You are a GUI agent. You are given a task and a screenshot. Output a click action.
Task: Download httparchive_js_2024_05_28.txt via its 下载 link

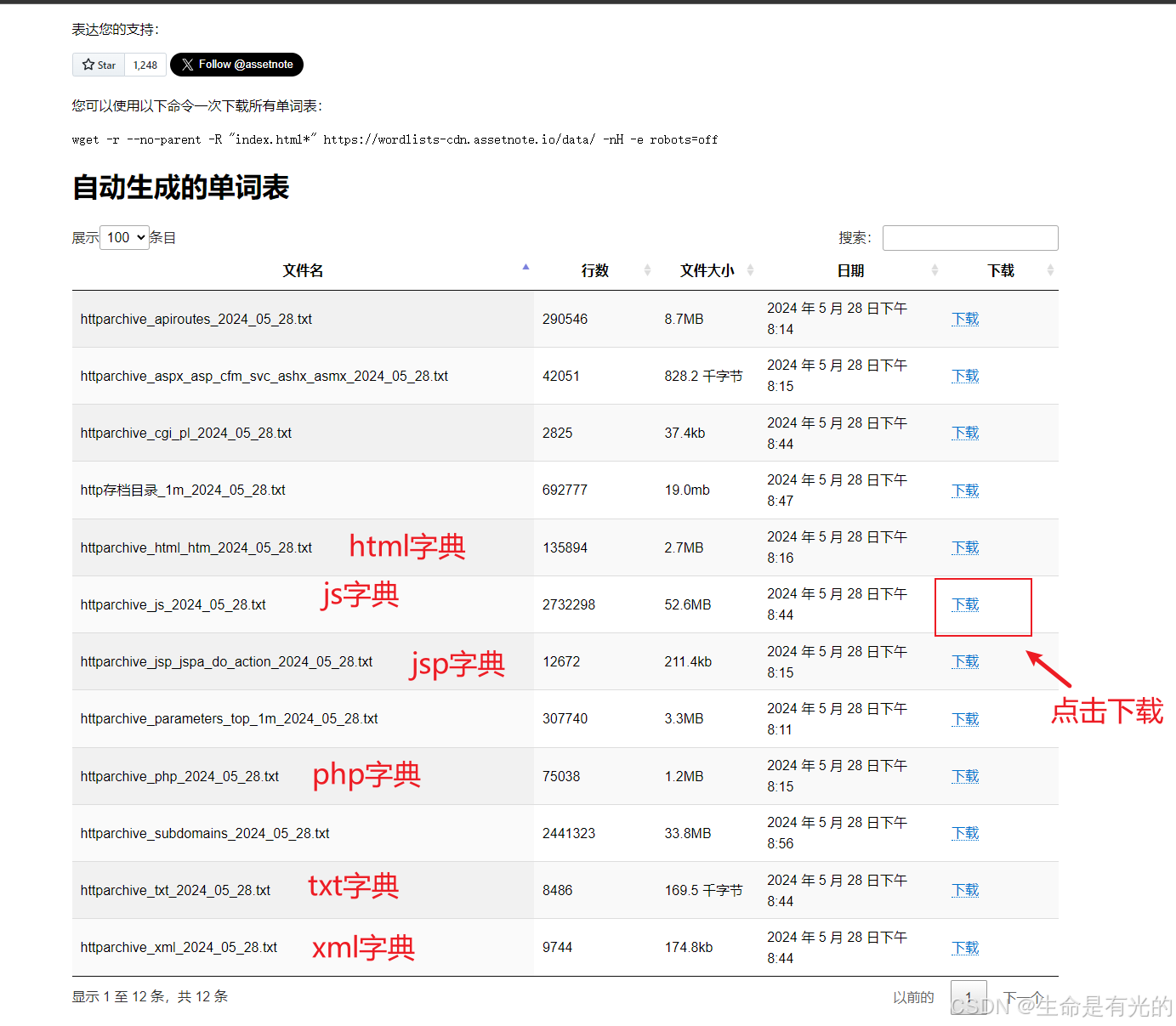pyautogui.click(x=965, y=604)
